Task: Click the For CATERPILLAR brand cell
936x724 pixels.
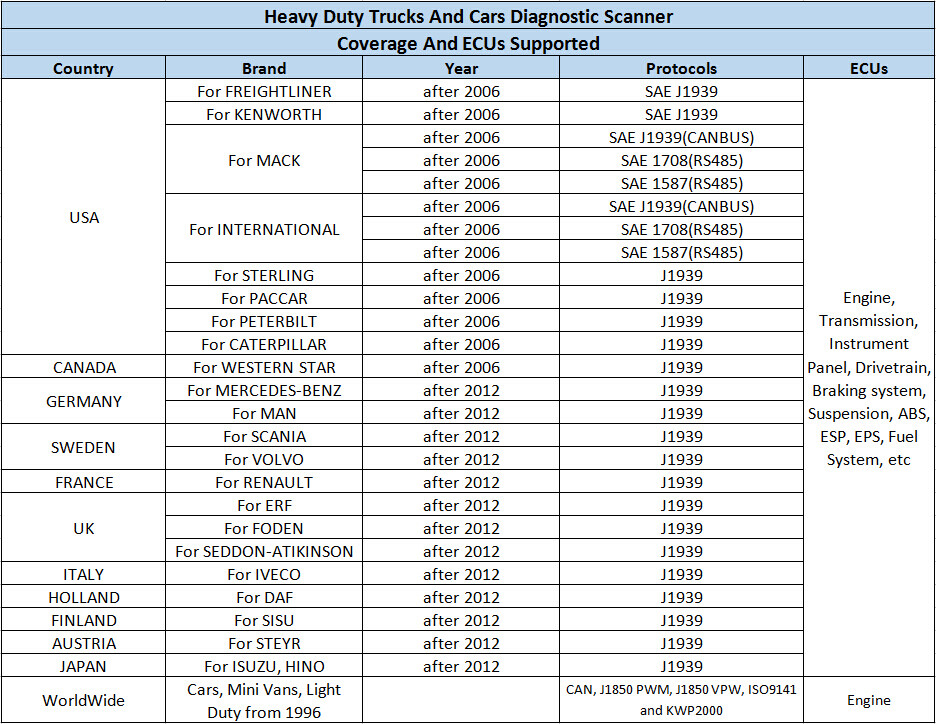Action: point(264,344)
